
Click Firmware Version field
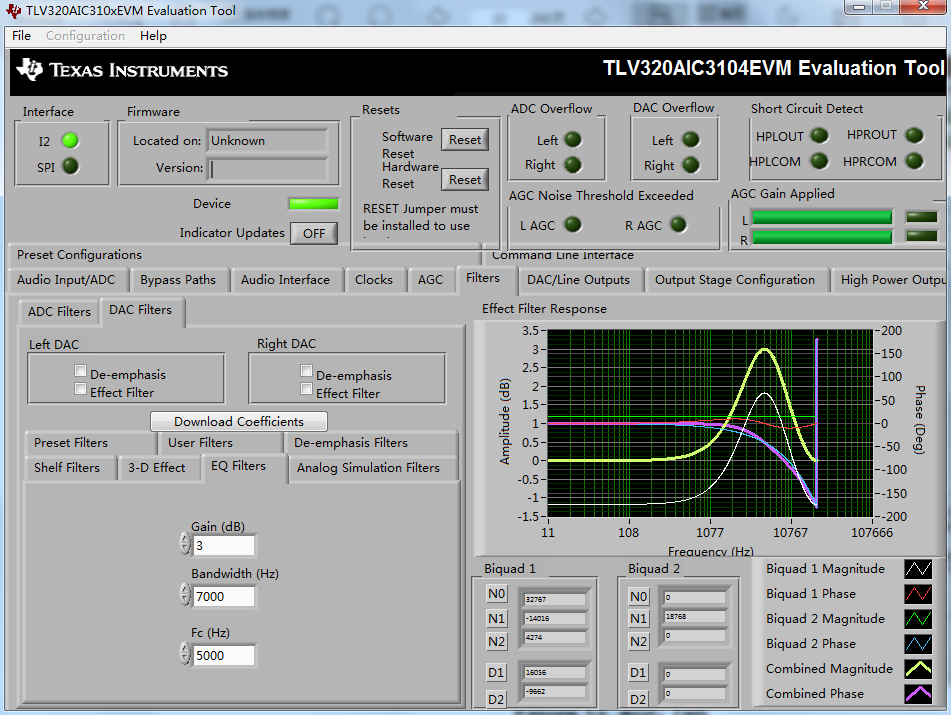(269, 168)
